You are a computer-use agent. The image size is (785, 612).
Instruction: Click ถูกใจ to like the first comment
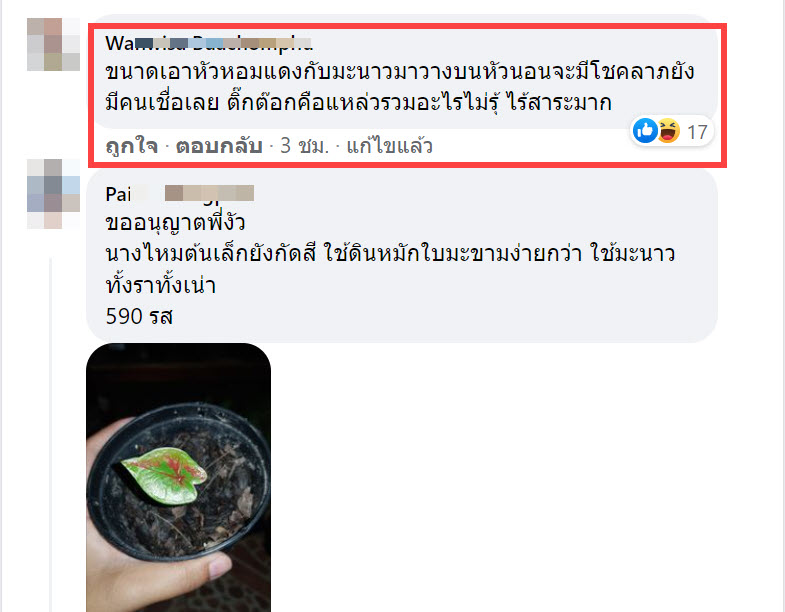tap(132, 146)
